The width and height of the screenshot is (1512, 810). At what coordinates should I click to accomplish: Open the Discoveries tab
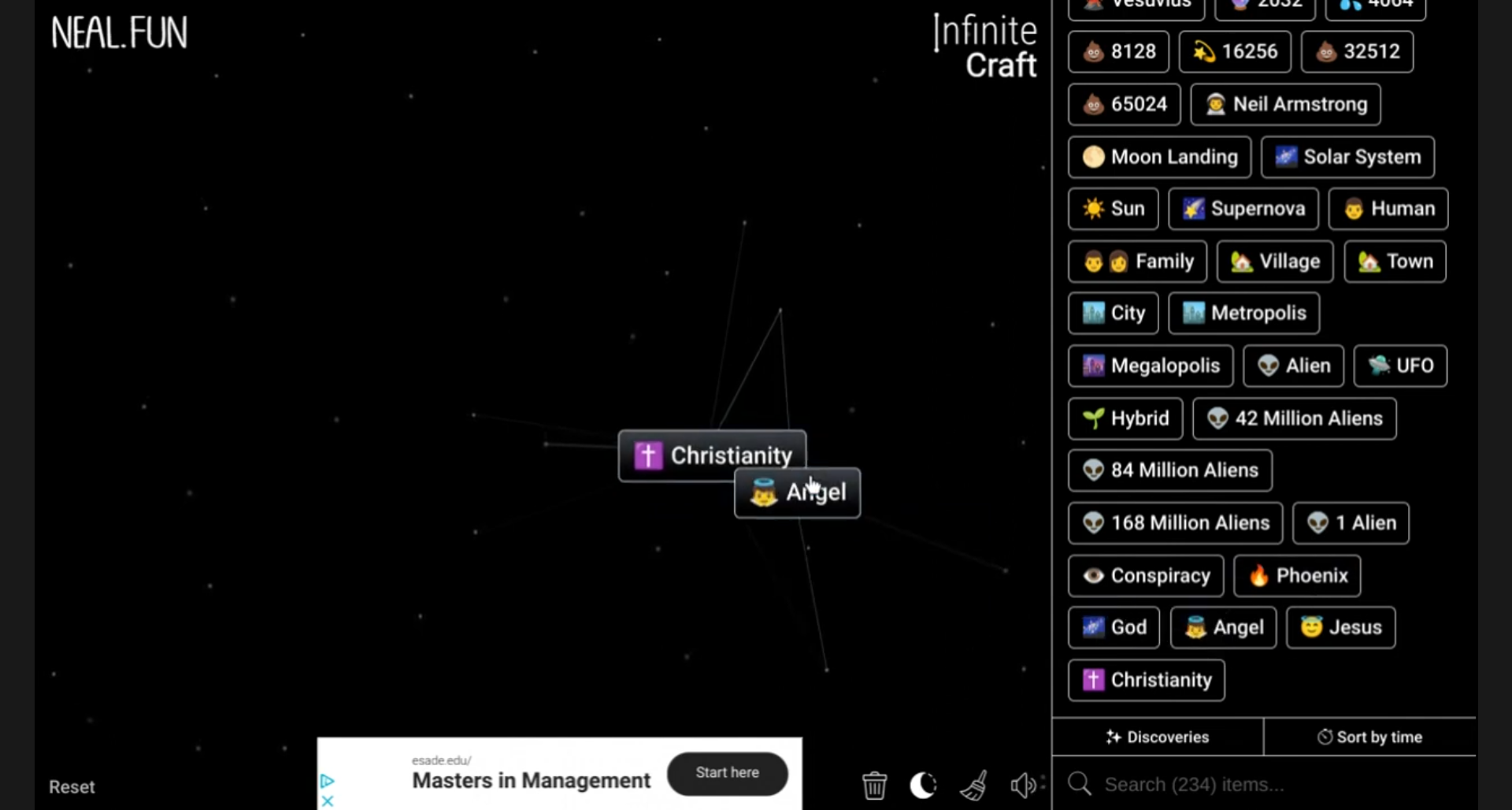pos(1158,737)
